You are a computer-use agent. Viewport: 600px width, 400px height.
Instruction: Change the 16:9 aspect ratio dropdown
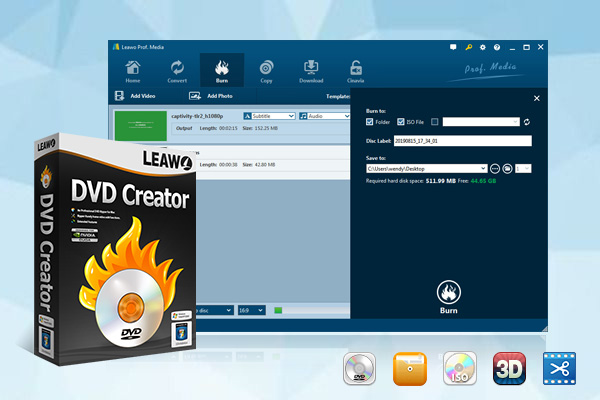pos(251,310)
